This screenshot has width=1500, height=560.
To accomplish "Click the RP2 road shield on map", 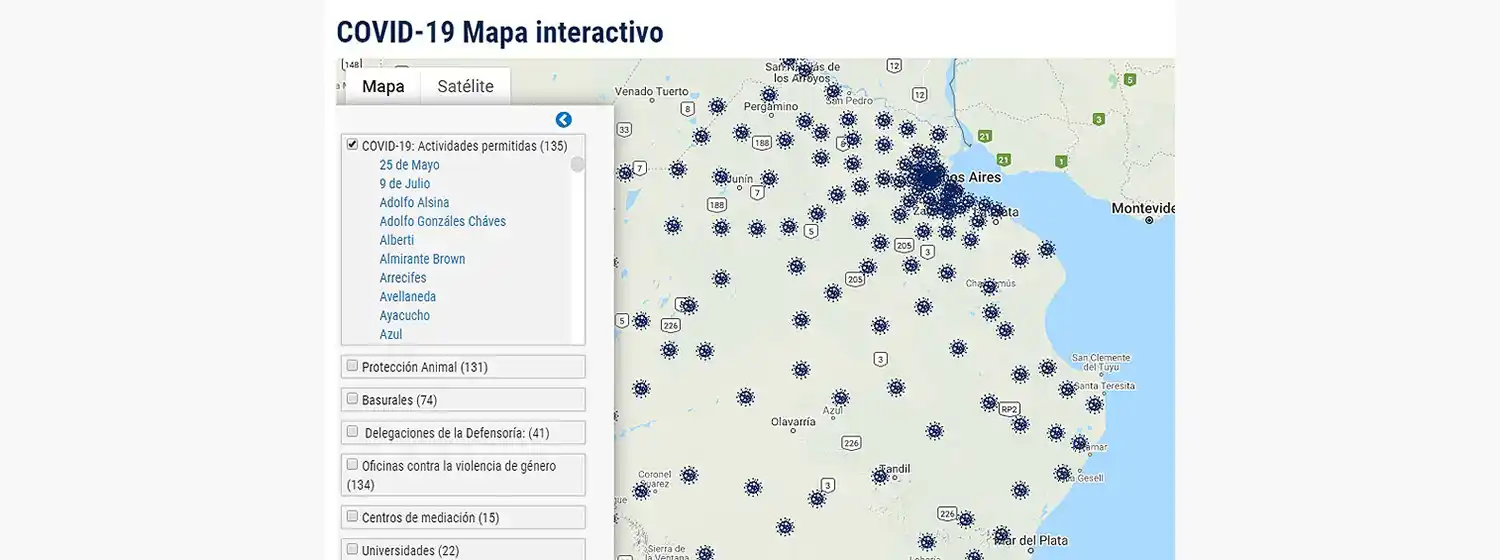I will tap(1009, 409).
